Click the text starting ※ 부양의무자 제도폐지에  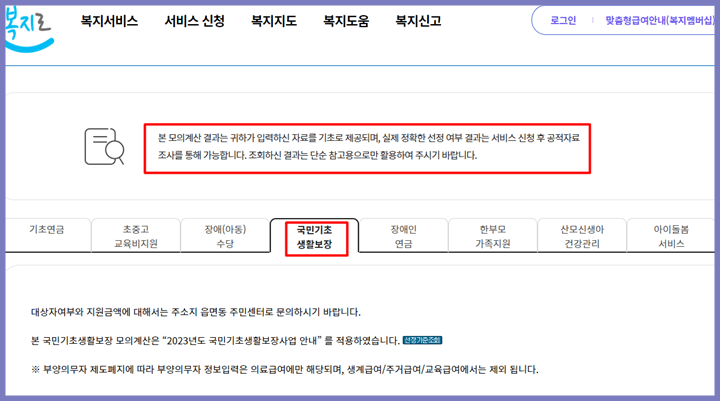point(285,369)
